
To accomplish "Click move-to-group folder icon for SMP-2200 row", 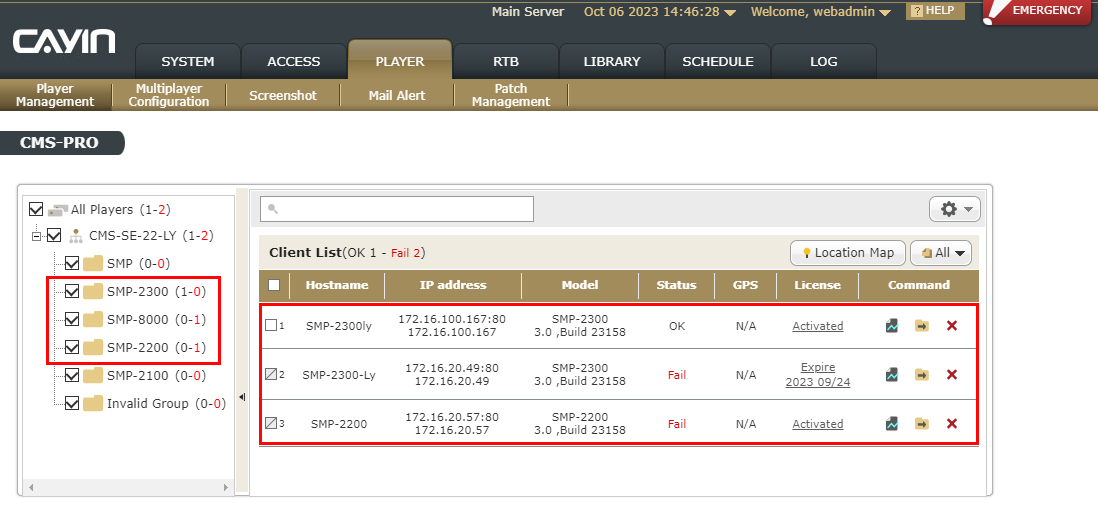I will click(x=922, y=424).
